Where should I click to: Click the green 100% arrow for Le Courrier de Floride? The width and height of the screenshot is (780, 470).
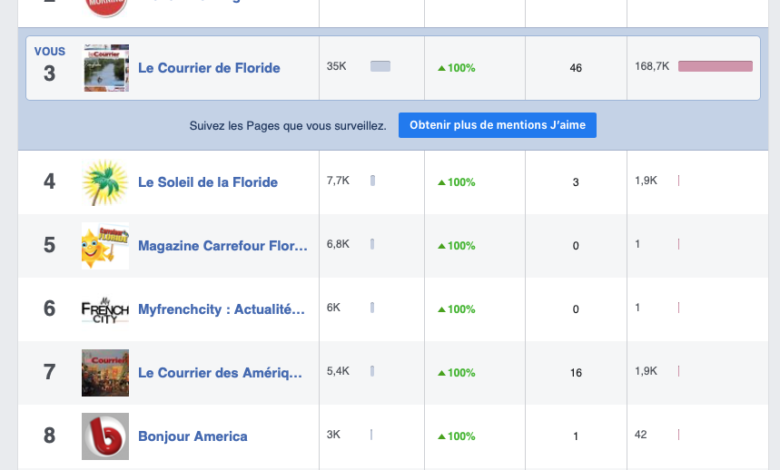[442, 68]
